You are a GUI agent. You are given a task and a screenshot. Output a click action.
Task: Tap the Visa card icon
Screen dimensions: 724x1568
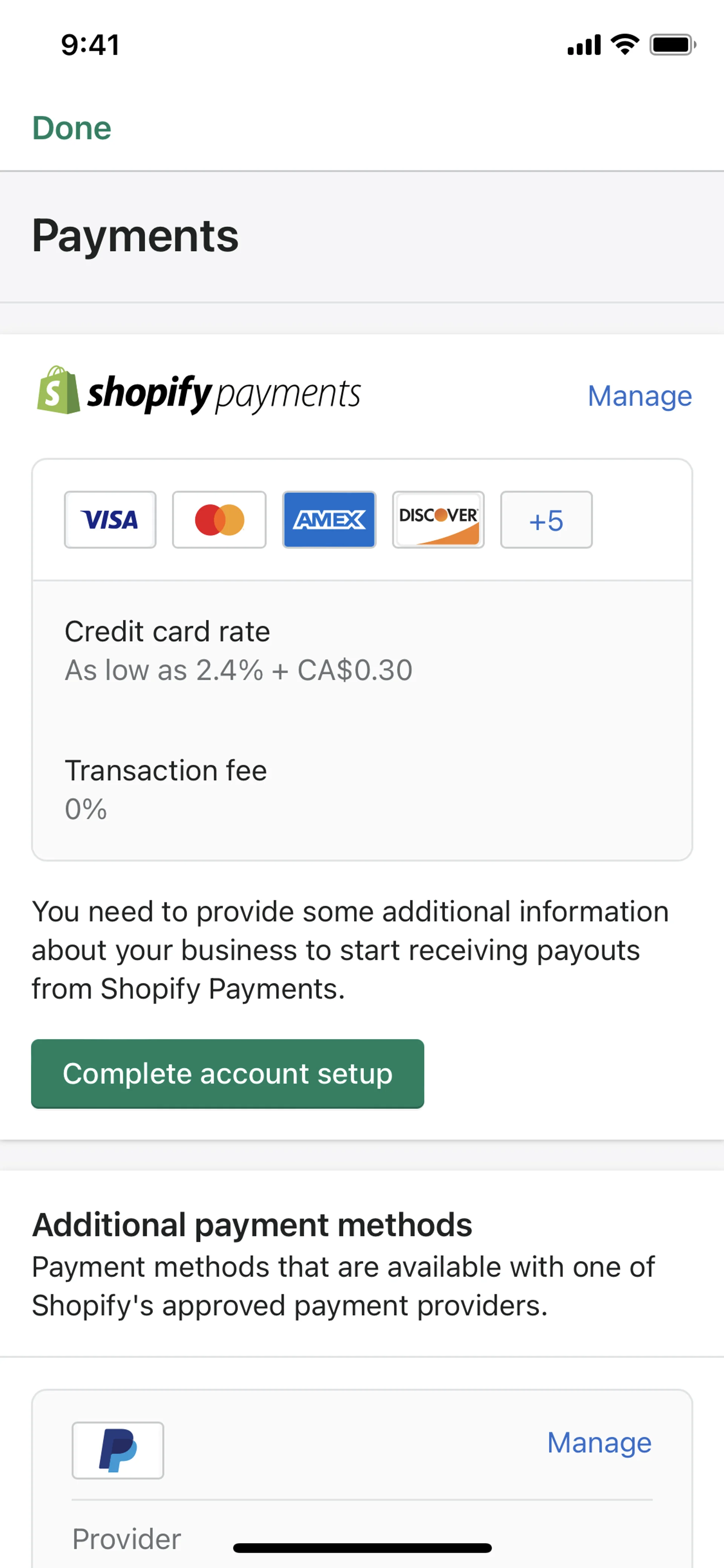coord(110,520)
